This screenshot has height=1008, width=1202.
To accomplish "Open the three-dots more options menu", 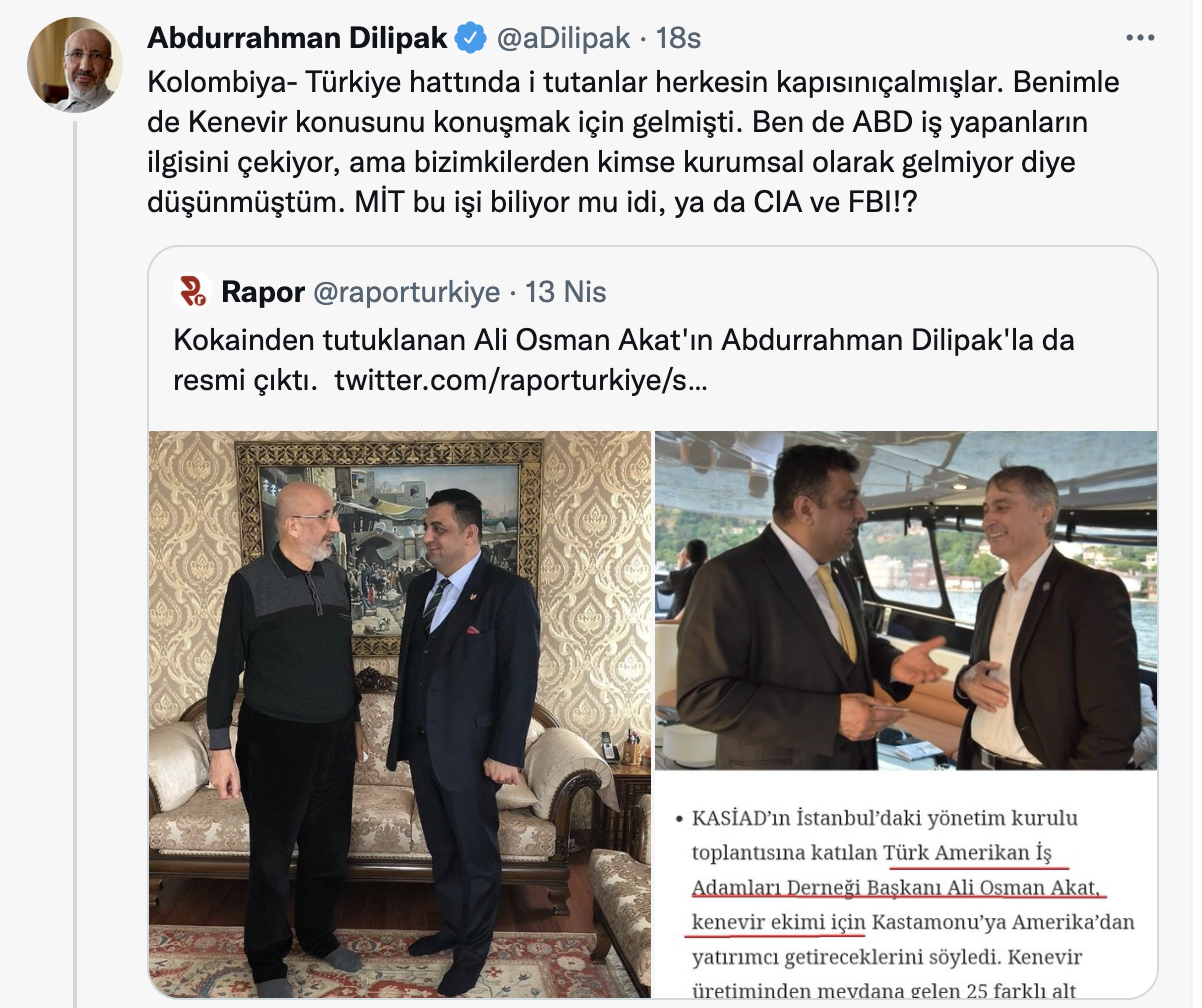I will pos(1140,38).
